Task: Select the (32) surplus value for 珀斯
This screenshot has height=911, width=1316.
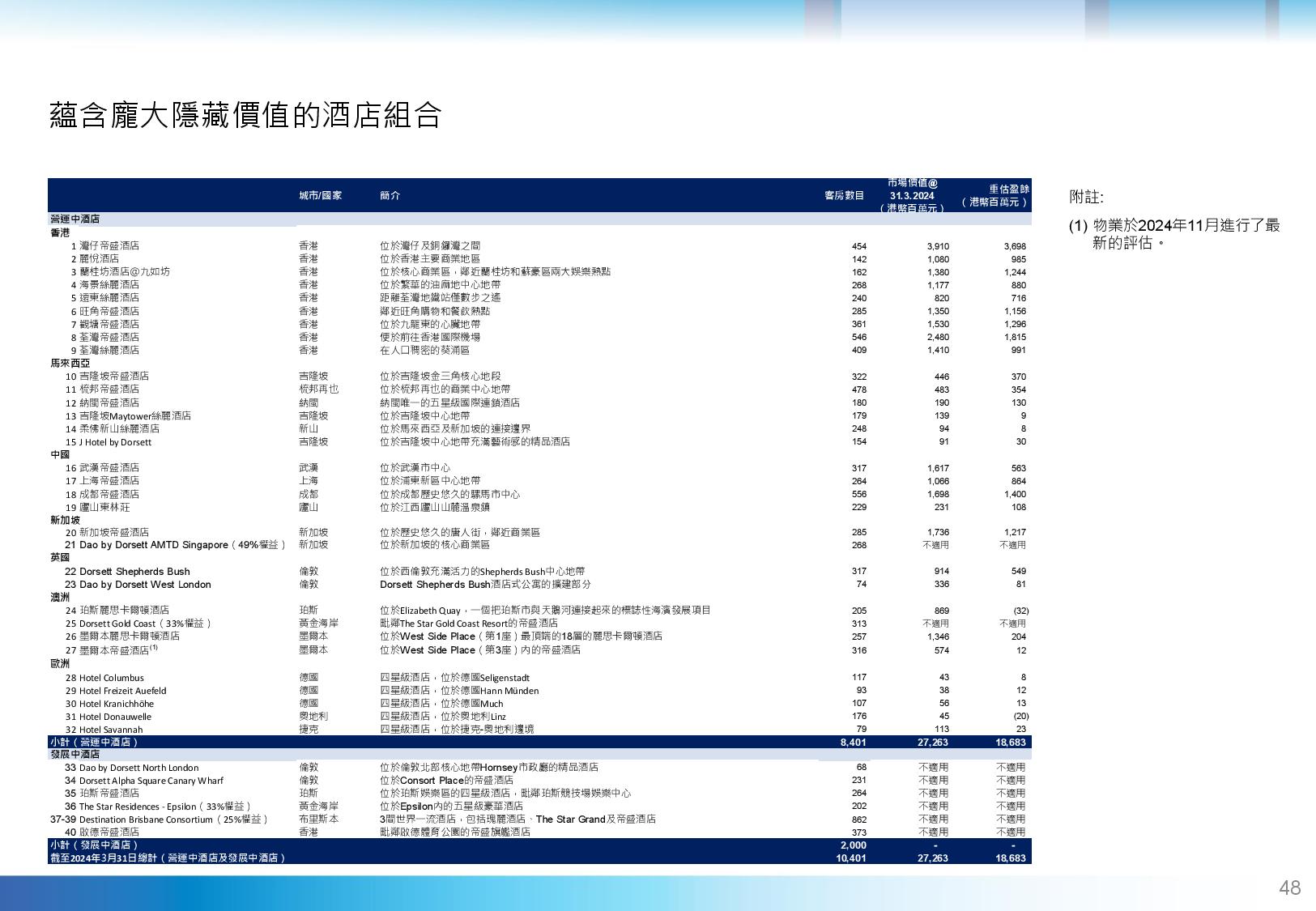Action: [1021, 611]
